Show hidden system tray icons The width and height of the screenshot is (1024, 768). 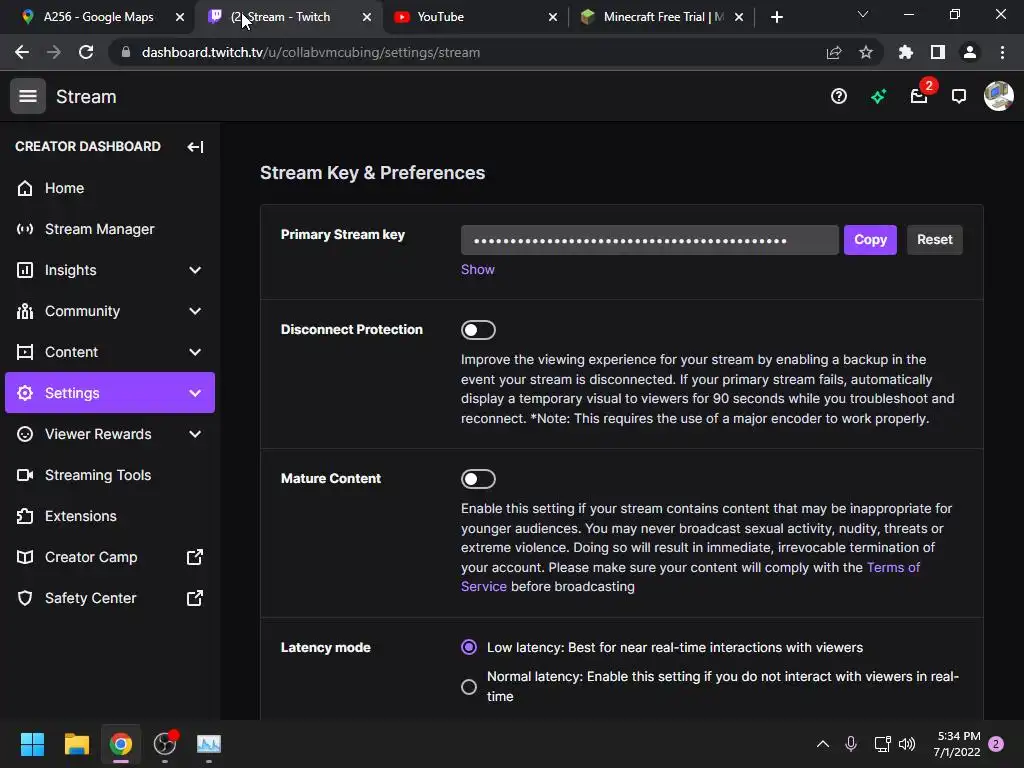click(x=823, y=744)
